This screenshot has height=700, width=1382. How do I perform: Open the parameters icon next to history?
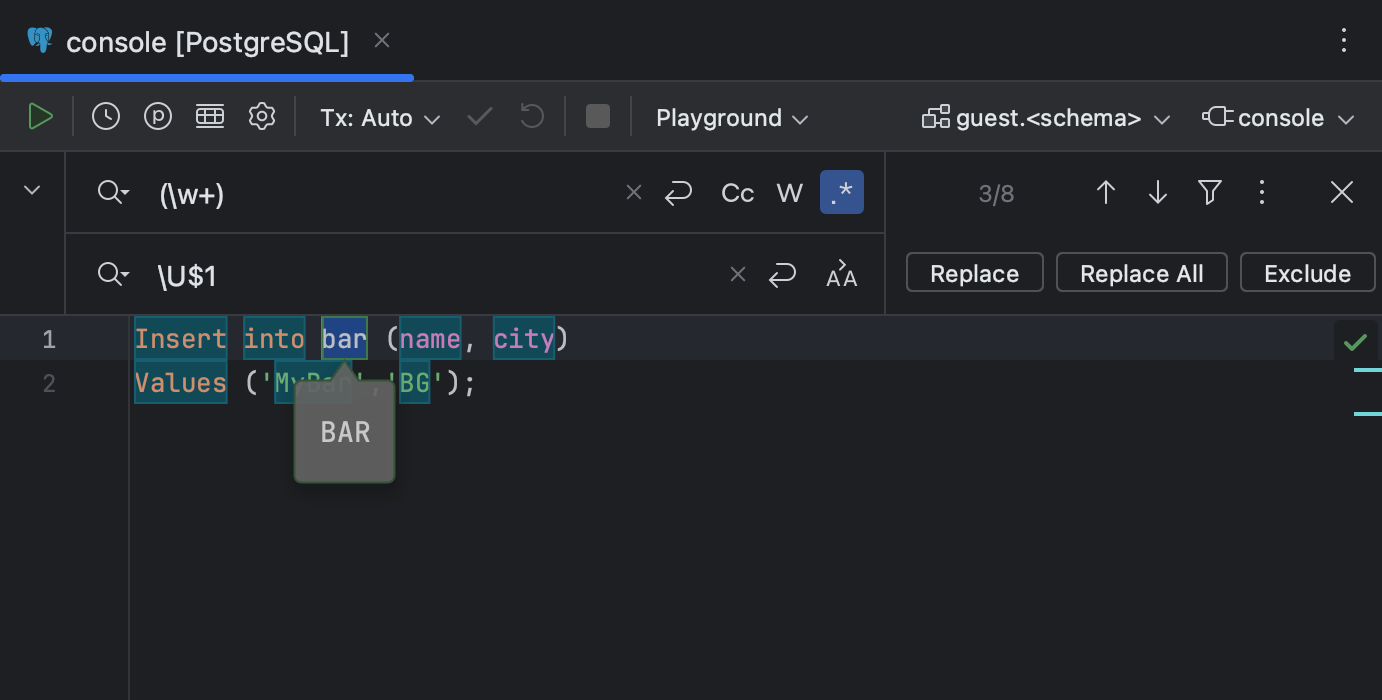pos(157,116)
